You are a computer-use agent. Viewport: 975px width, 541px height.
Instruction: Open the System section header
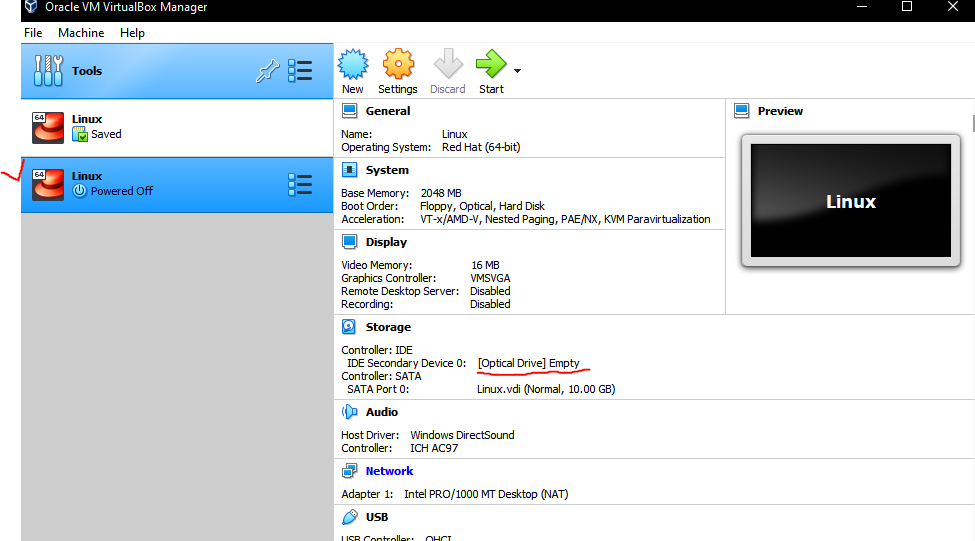(387, 170)
